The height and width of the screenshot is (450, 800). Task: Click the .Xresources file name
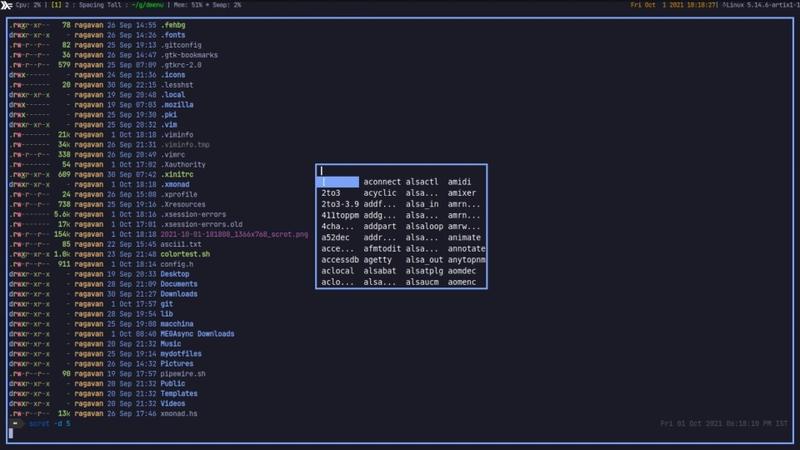pos(183,205)
